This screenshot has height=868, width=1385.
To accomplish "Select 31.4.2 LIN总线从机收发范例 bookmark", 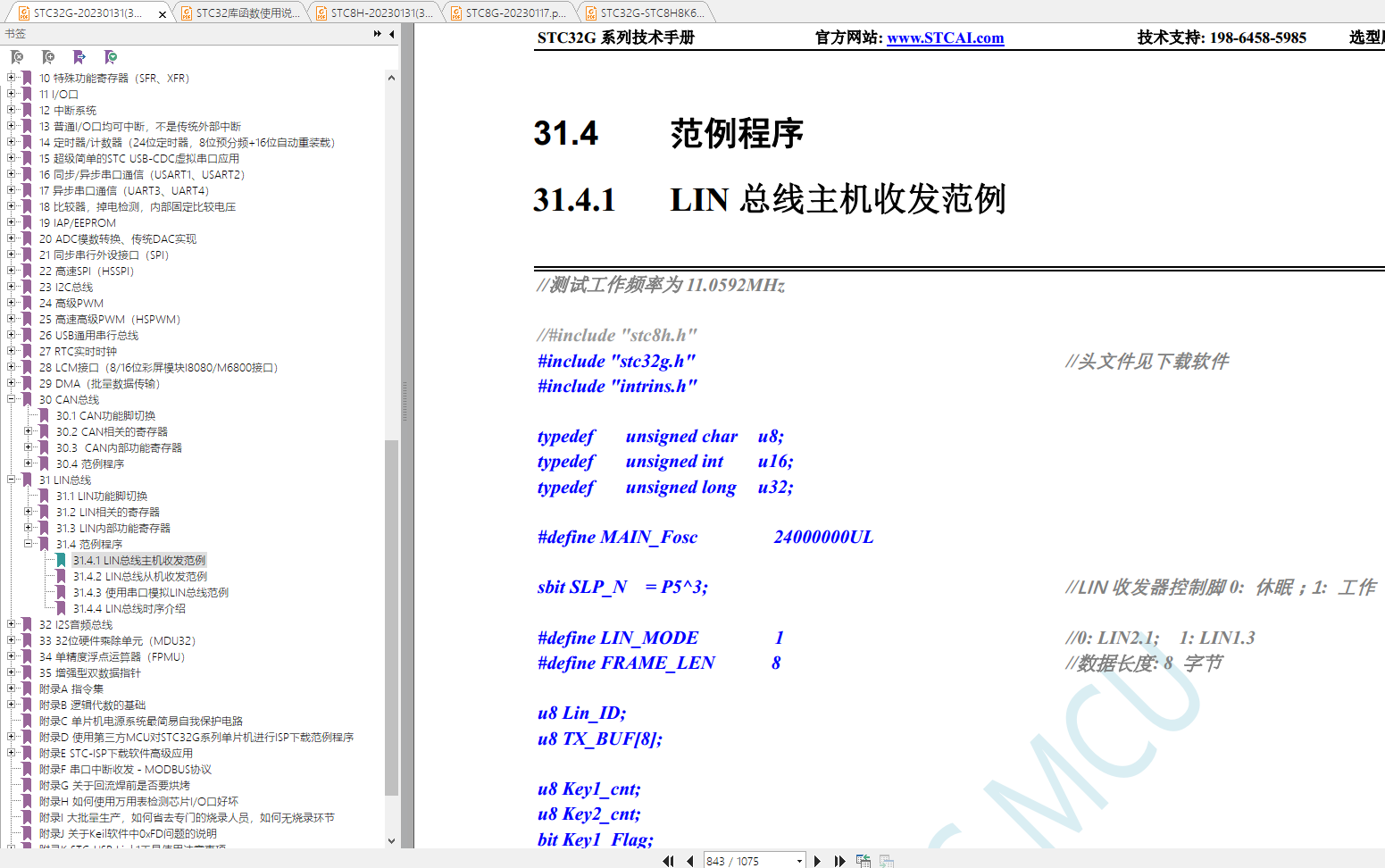I will point(140,576).
